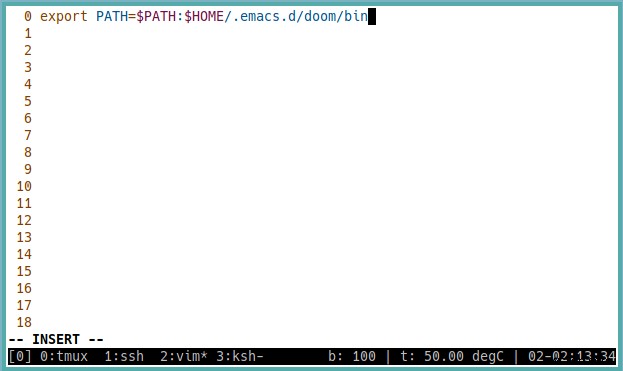The width and height of the screenshot is (623, 371).
Task: Click line number 1
Action: coord(28,33)
